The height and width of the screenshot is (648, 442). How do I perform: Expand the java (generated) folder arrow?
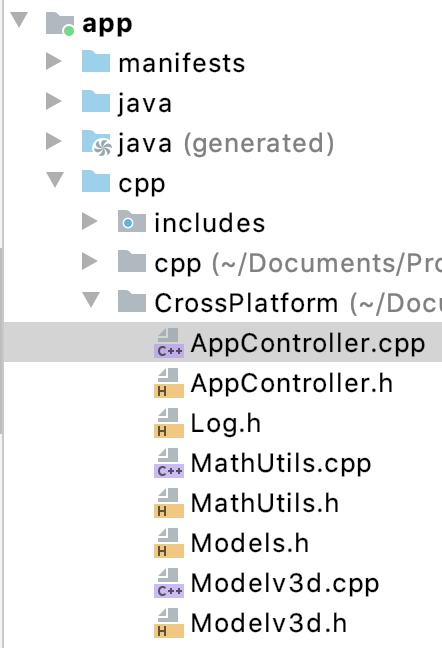tap(54, 141)
